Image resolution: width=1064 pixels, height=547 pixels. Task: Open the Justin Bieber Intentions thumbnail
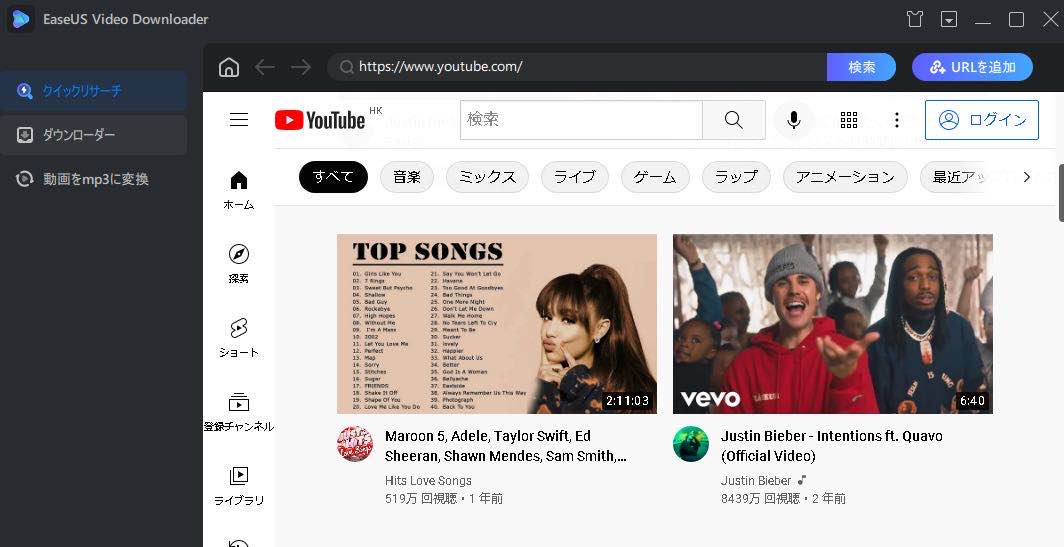click(833, 324)
